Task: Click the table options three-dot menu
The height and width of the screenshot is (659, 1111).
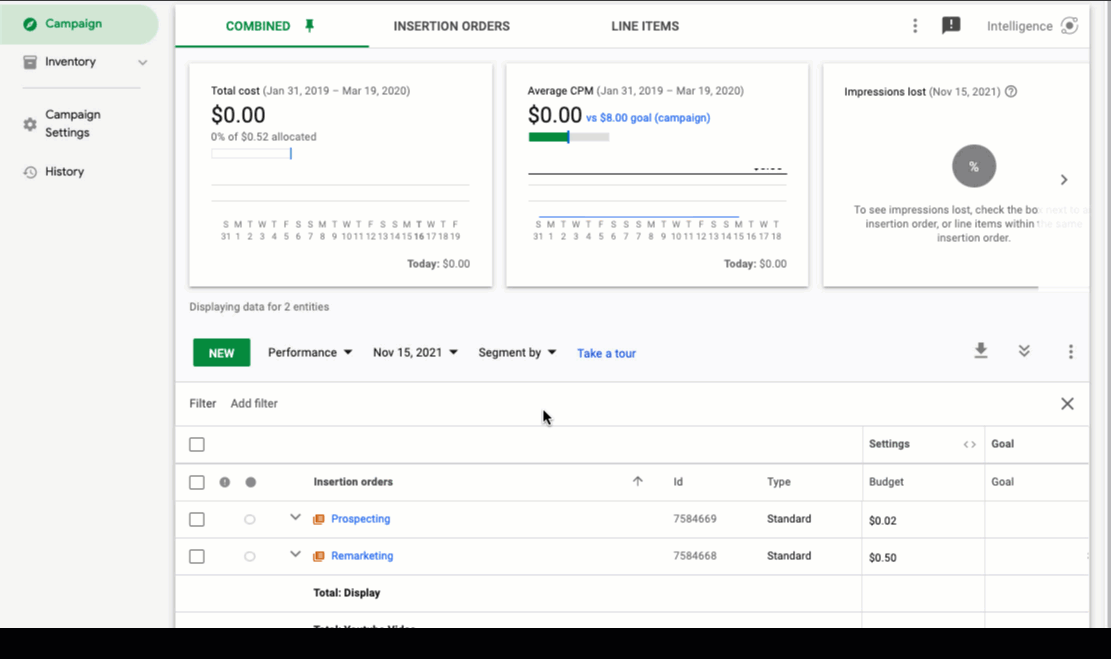Action: 1071,351
